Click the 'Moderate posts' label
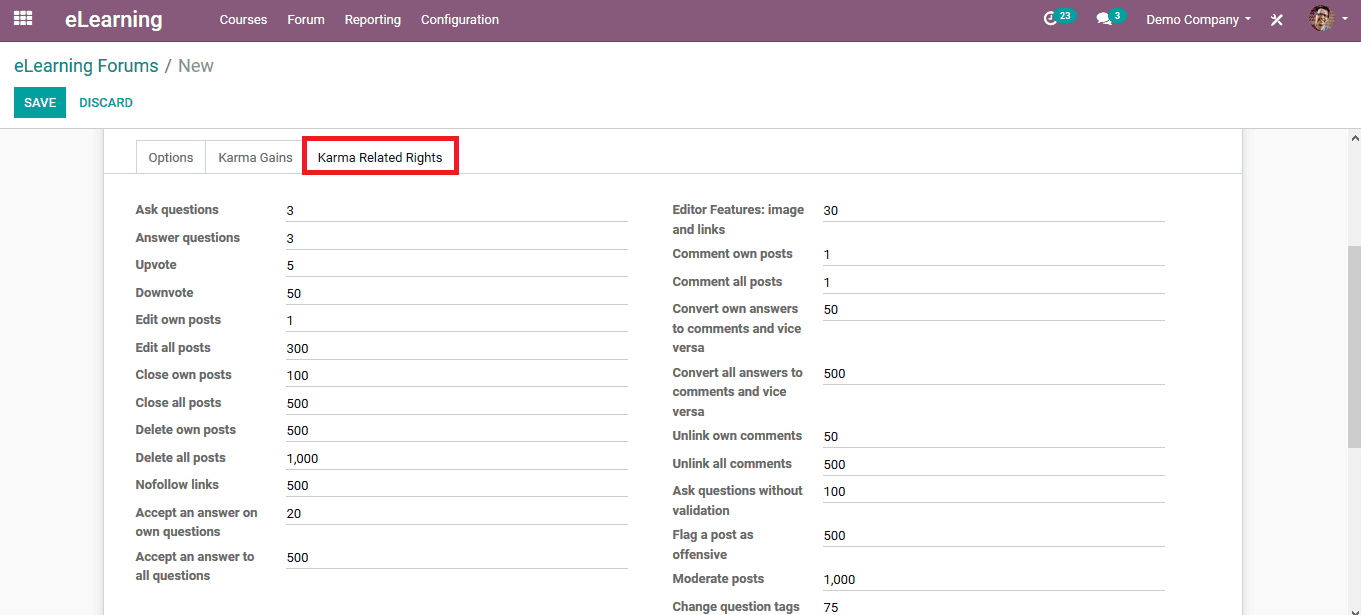The height and width of the screenshot is (615, 1361). point(718,579)
